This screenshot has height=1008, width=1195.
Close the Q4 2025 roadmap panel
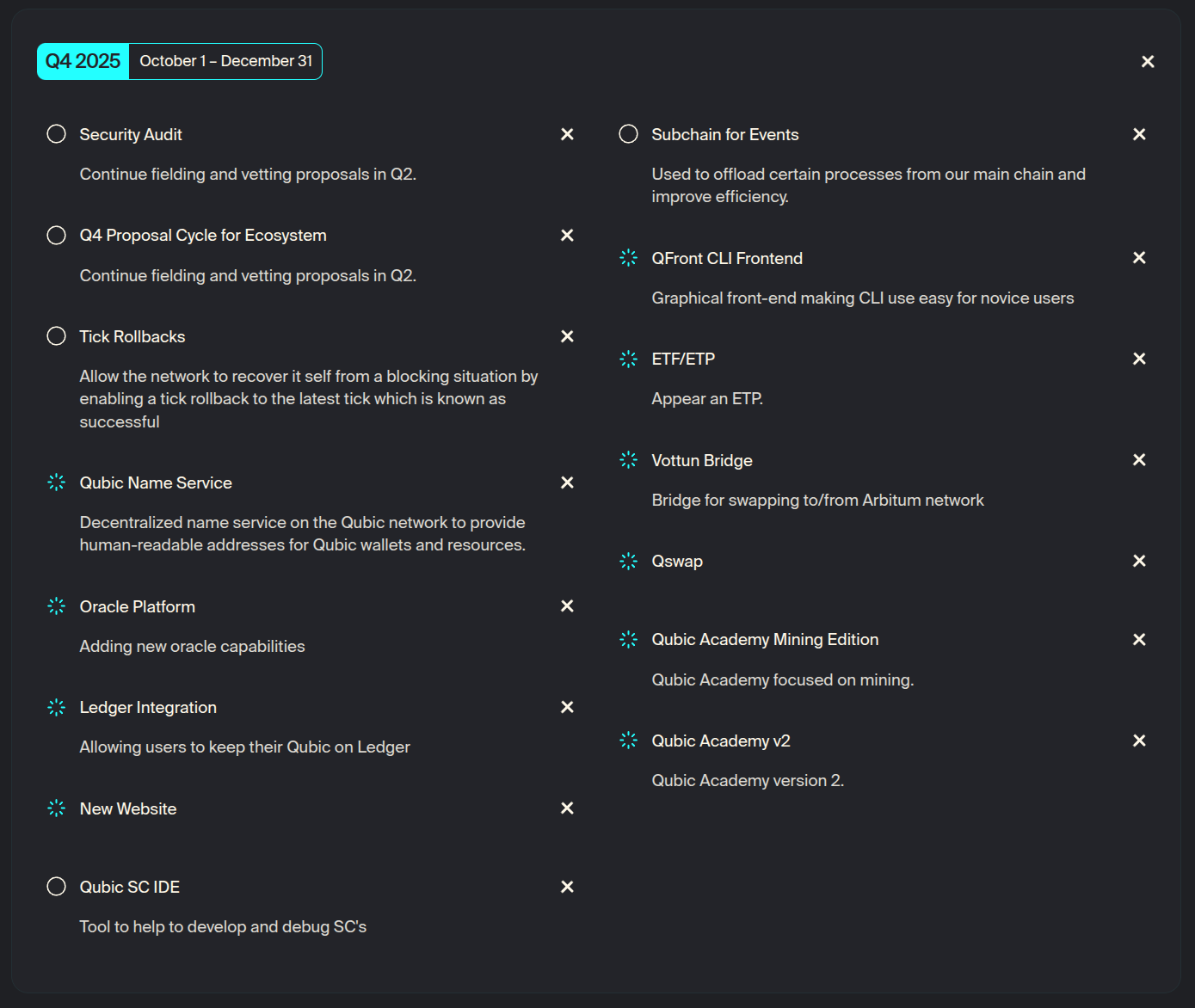point(1148,61)
